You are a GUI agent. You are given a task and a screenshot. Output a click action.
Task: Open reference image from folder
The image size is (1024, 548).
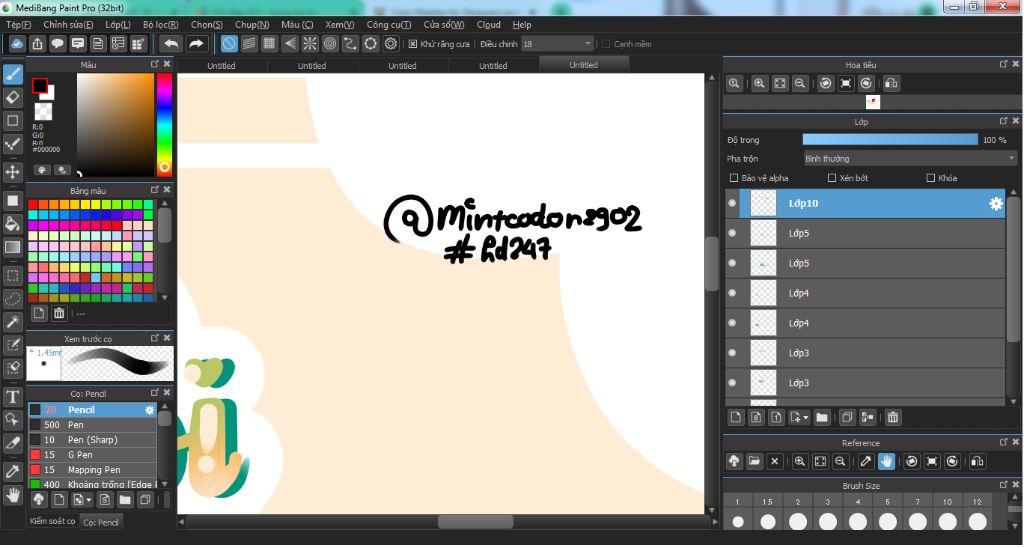pos(754,461)
